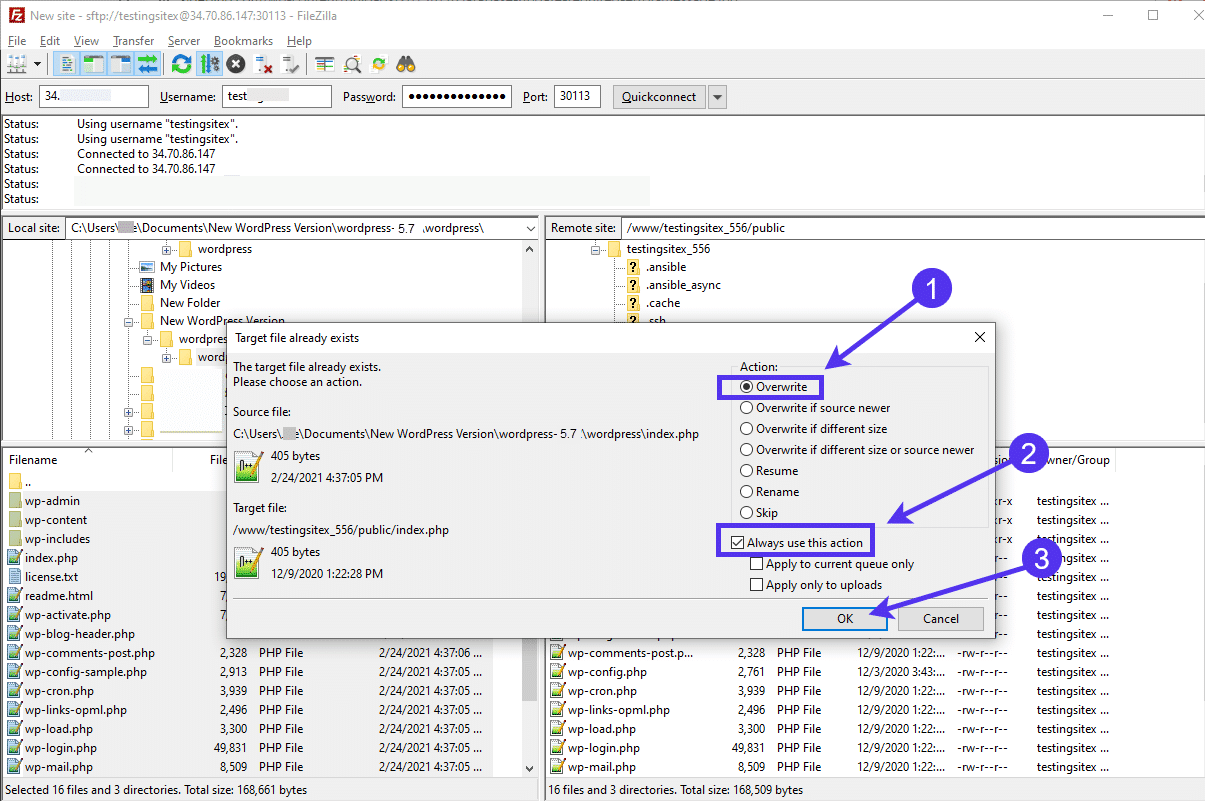Refresh the file and folder lists
Image resolution: width=1205 pixels, height=801 pixels.
181,65
